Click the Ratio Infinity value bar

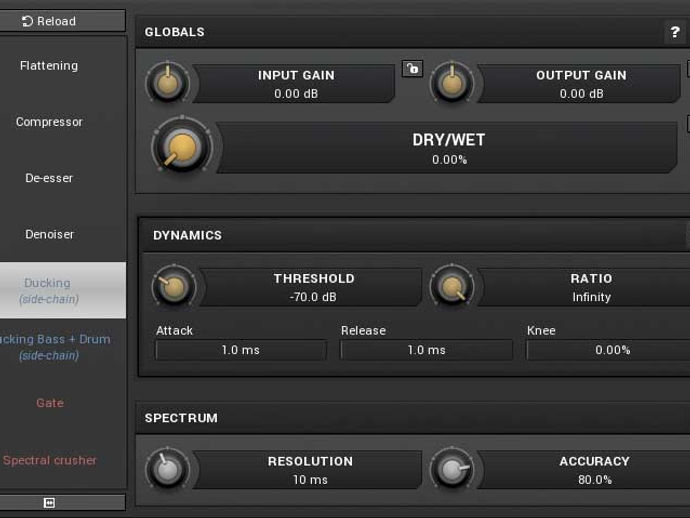coord(584,287)
